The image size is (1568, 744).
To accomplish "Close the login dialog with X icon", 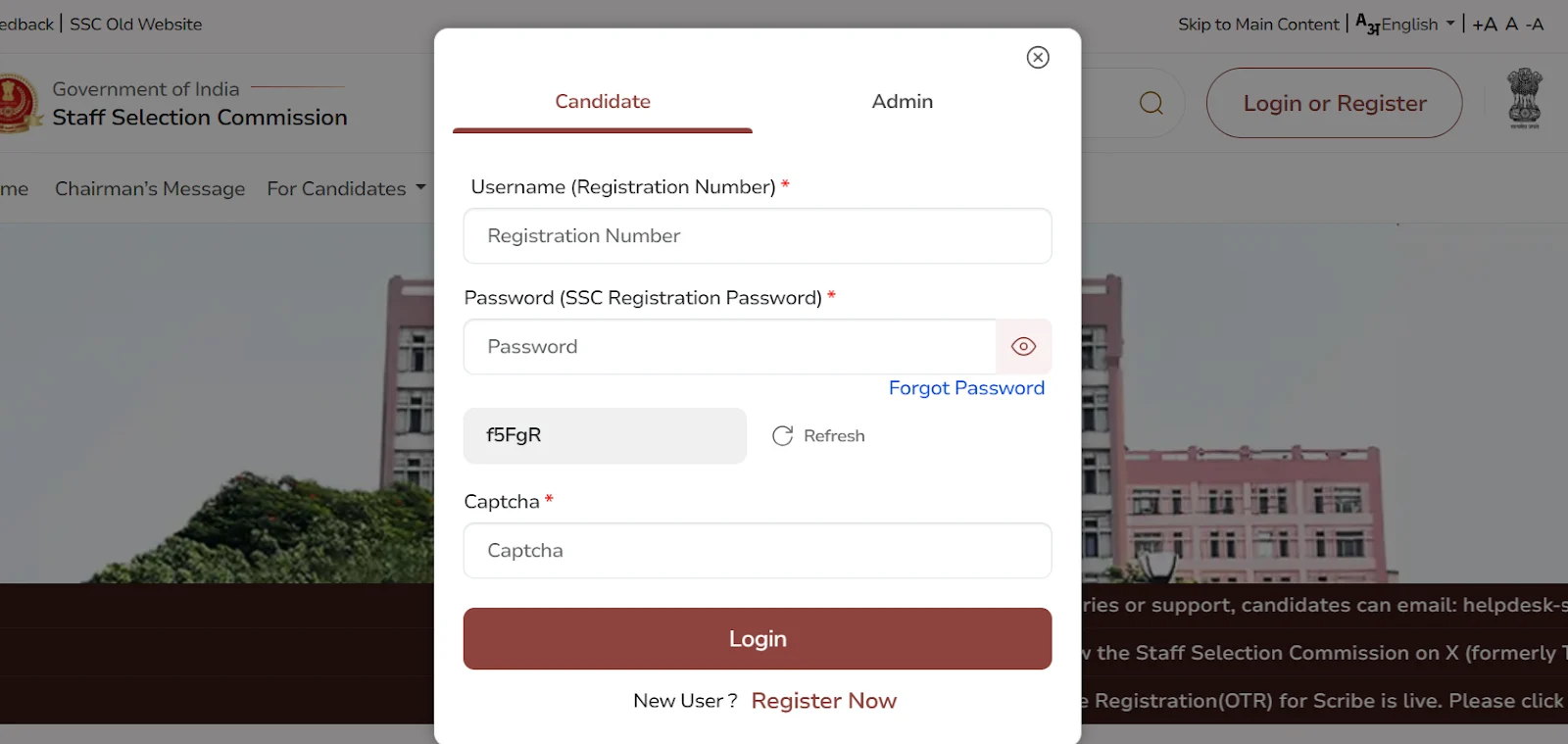I will [x=1038, y=58].
